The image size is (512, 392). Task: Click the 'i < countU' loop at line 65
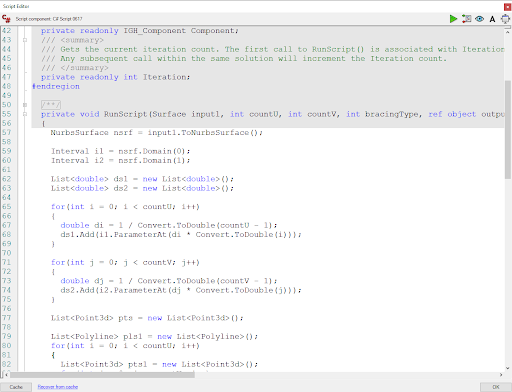coord(125,207)
